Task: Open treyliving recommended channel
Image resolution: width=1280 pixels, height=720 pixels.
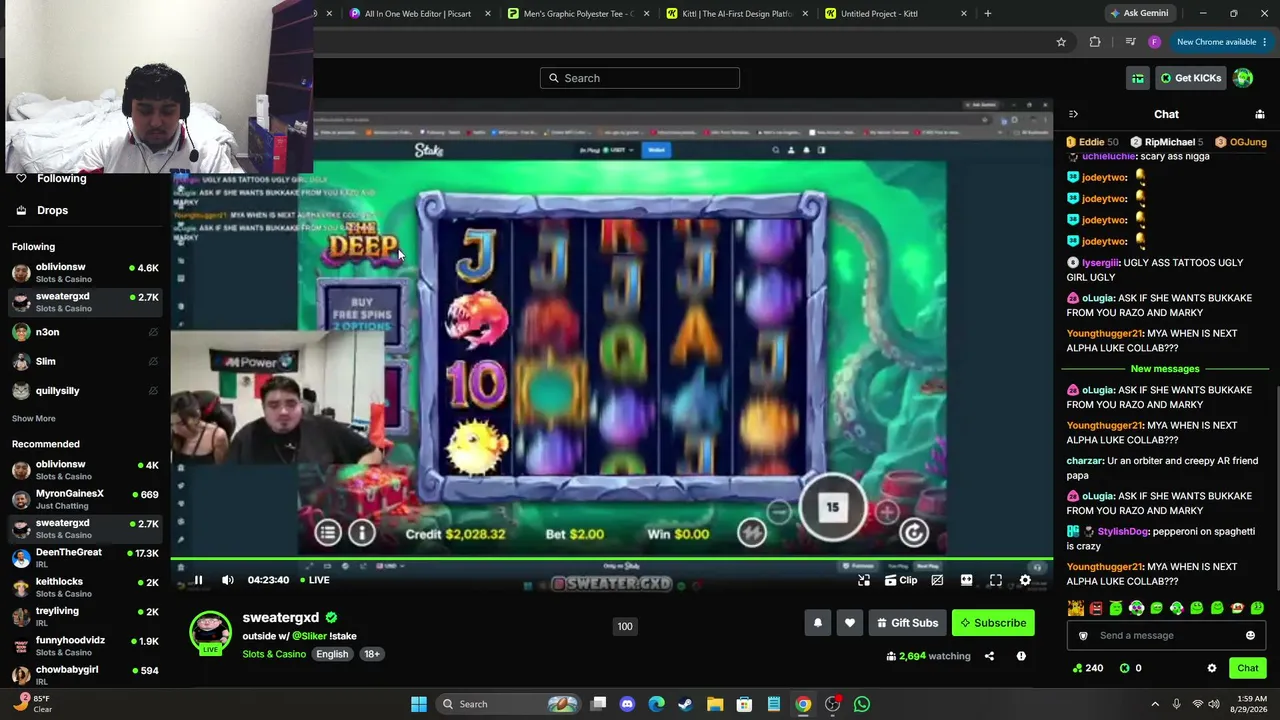Action: [x=85, y=616]
